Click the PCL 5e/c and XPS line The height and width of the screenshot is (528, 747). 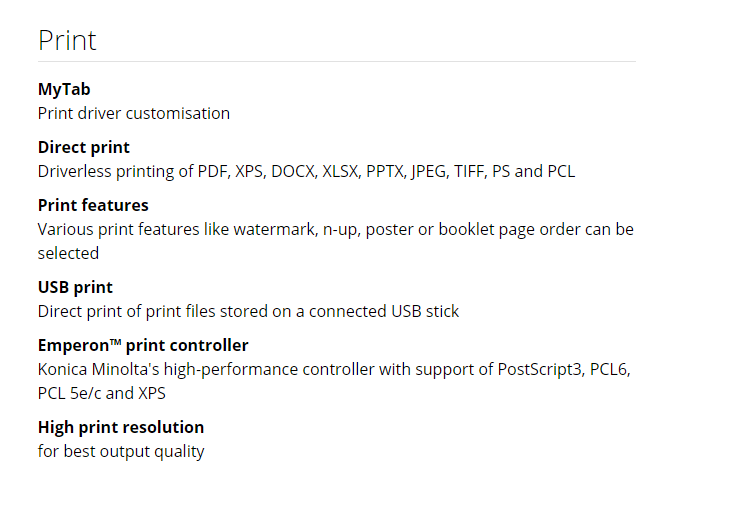101,394
